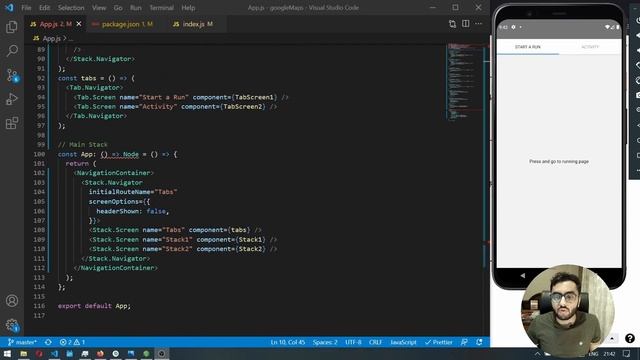The image size is (640, 360).
Task: Click line number 100 in the gutter
Action: [x=39, y=154]
